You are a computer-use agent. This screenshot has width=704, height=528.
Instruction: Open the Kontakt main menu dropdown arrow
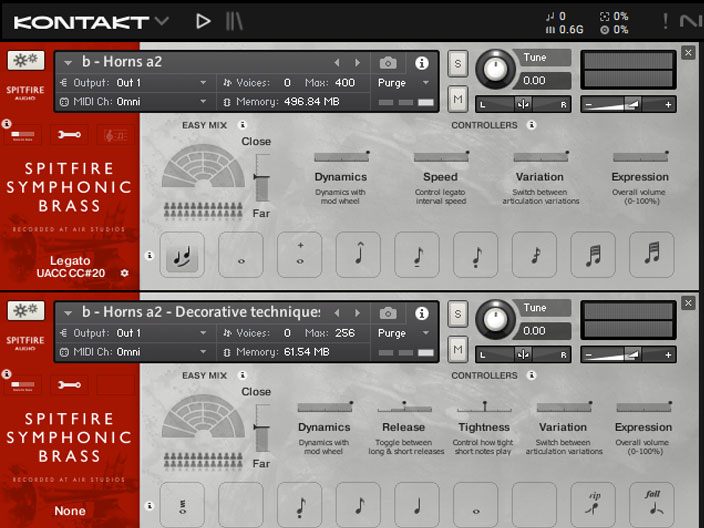tap(162, 21)
